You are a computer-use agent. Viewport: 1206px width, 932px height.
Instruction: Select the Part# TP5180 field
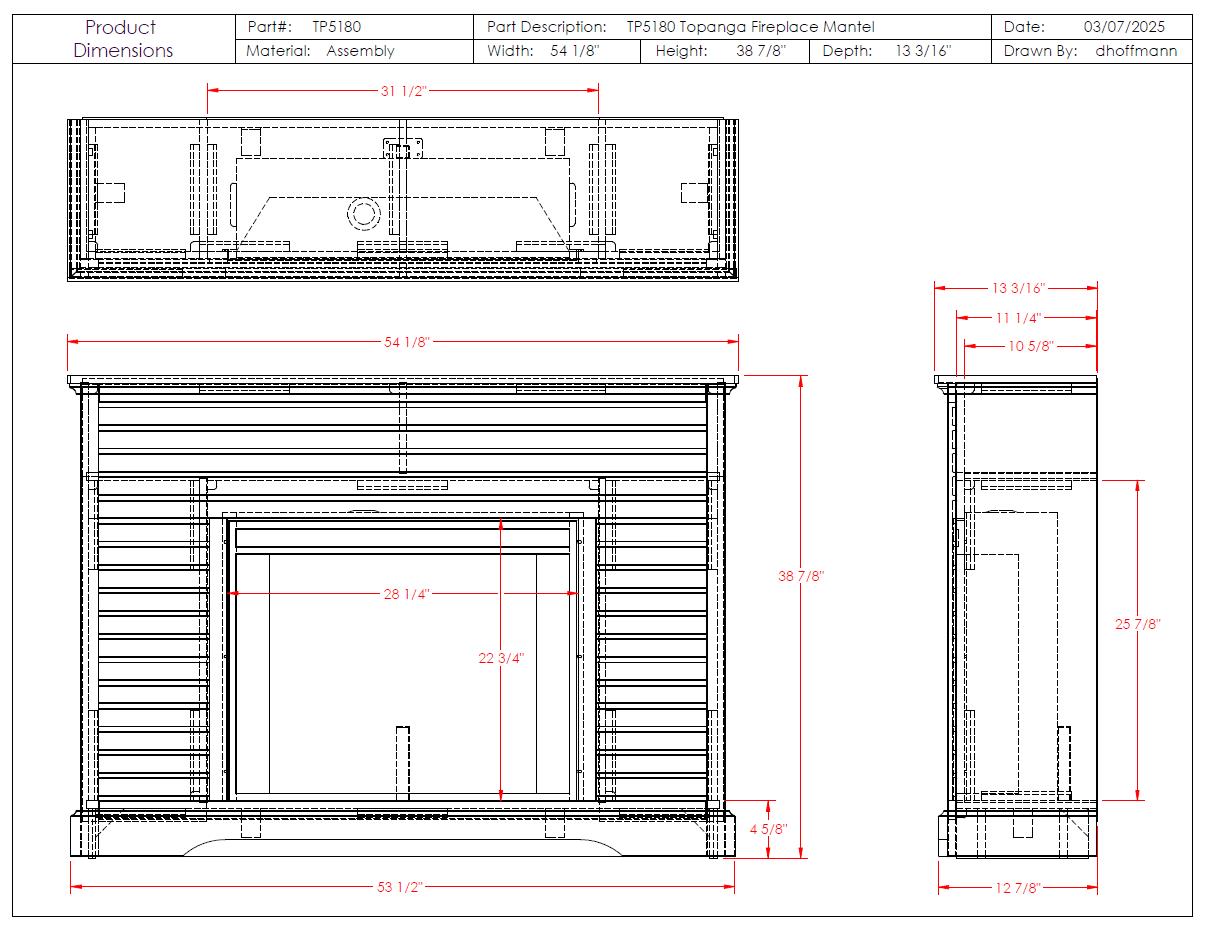(304, 27)
